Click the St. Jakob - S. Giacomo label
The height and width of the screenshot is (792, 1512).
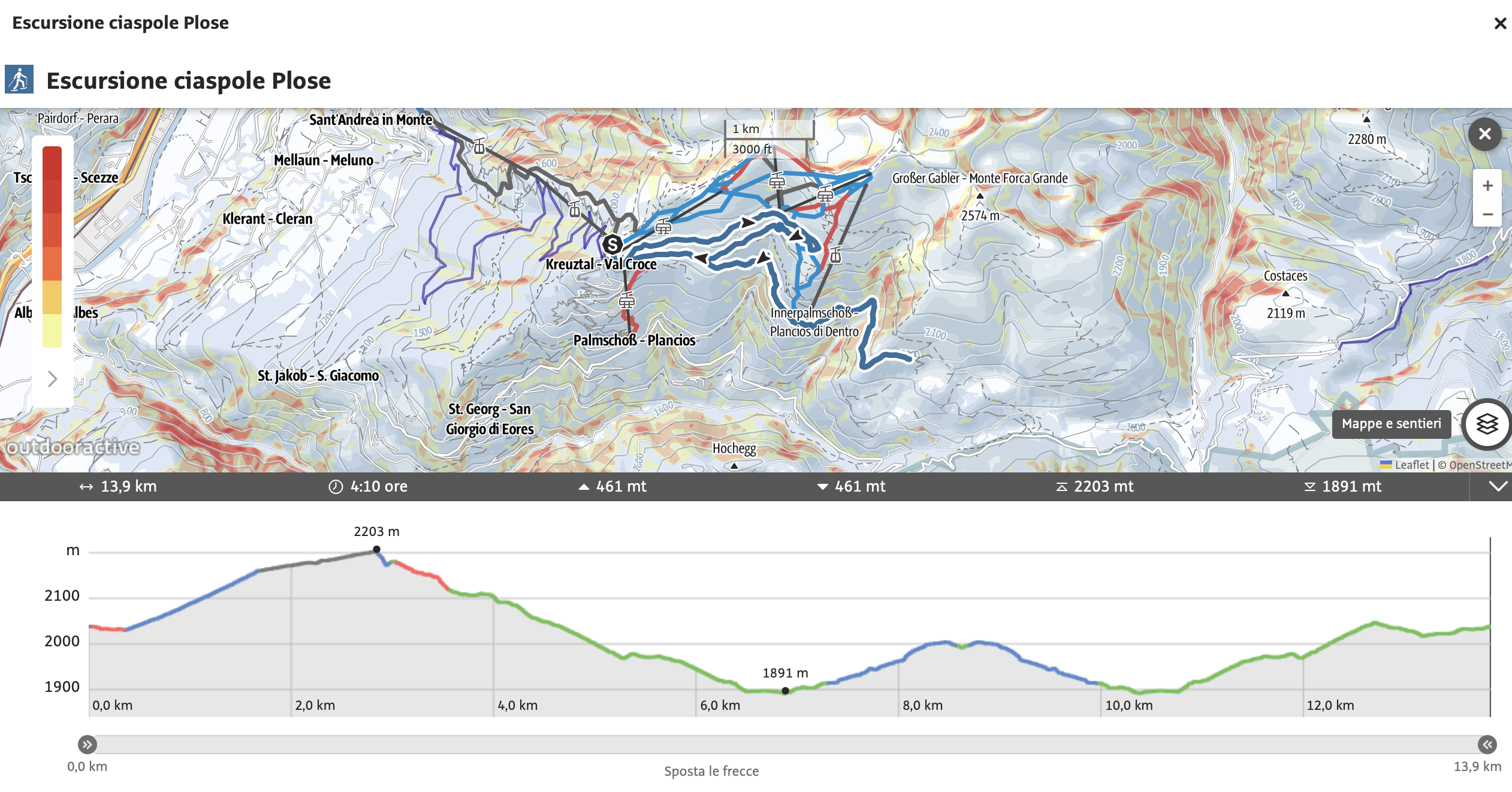click(x=318, y=375)
